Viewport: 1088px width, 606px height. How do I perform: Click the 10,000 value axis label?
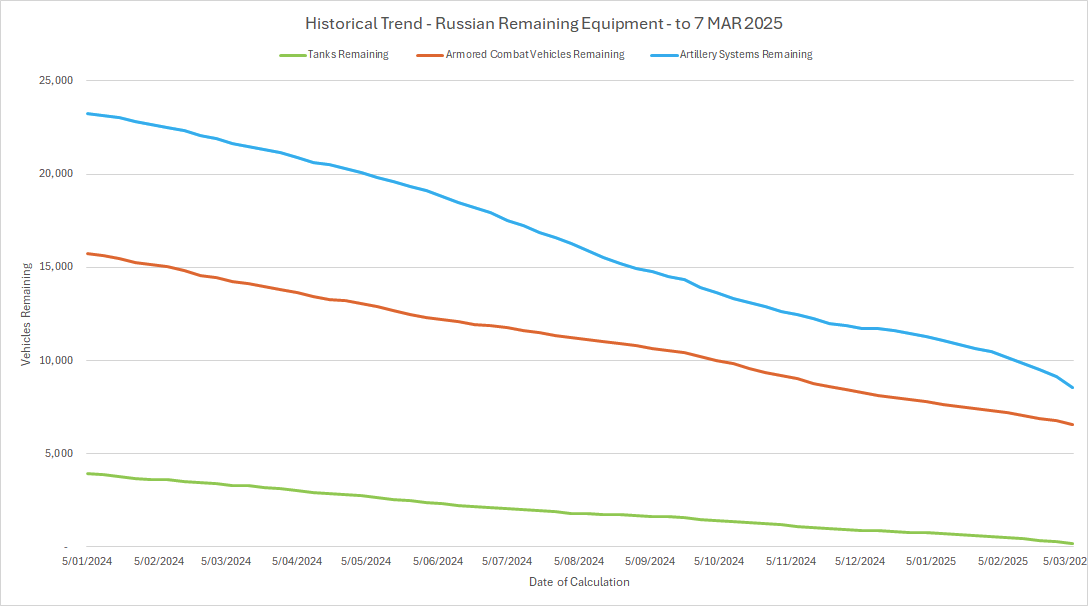tap(54, 360)
